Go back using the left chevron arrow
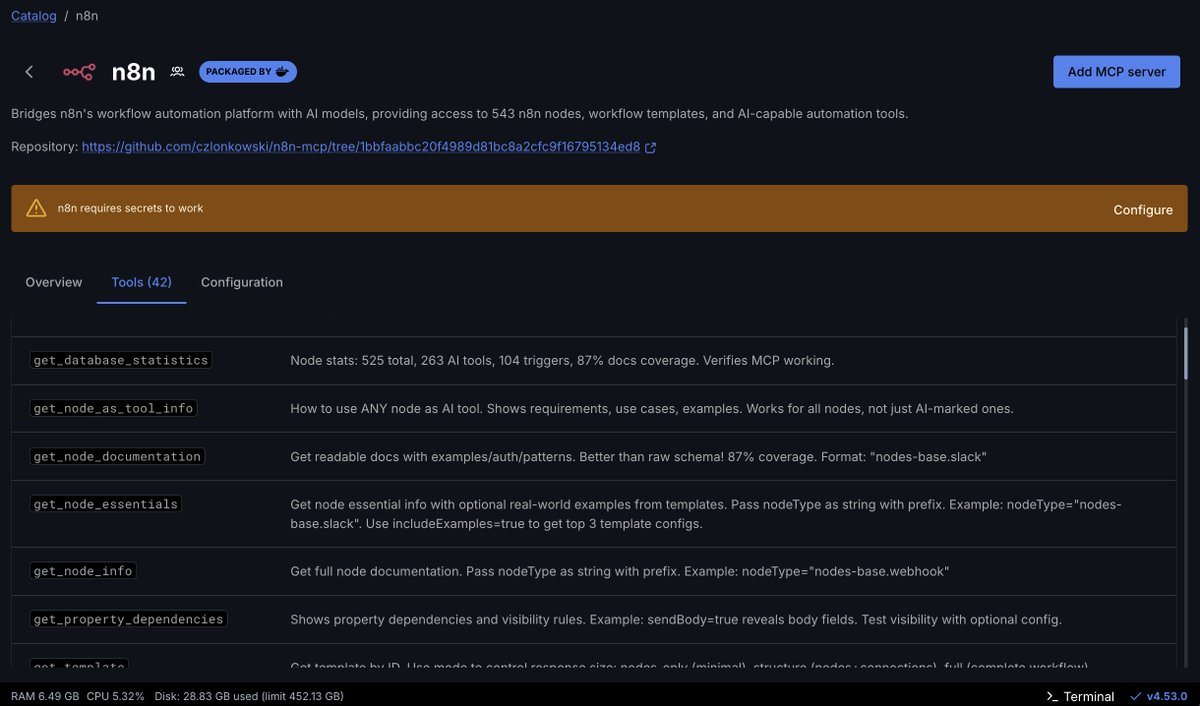1200x706 pixels. tap(29, 72)
